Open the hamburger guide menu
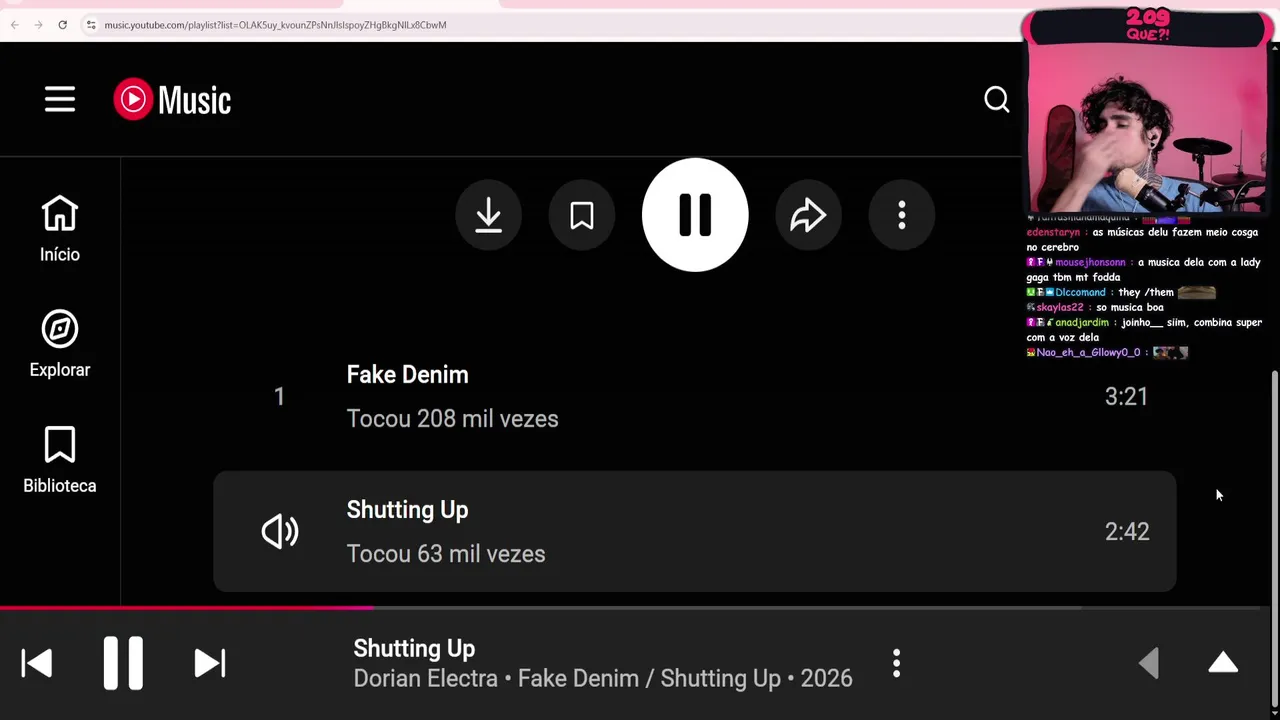Viewport: 1280px width, 720px height. coord(60,99)
